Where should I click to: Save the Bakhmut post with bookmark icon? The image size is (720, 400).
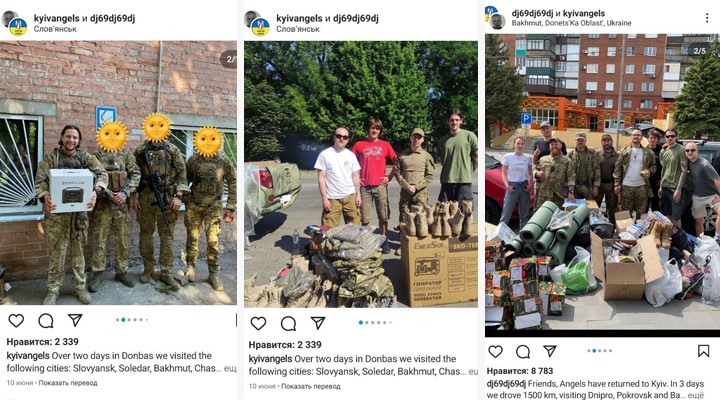coord(703,351)
